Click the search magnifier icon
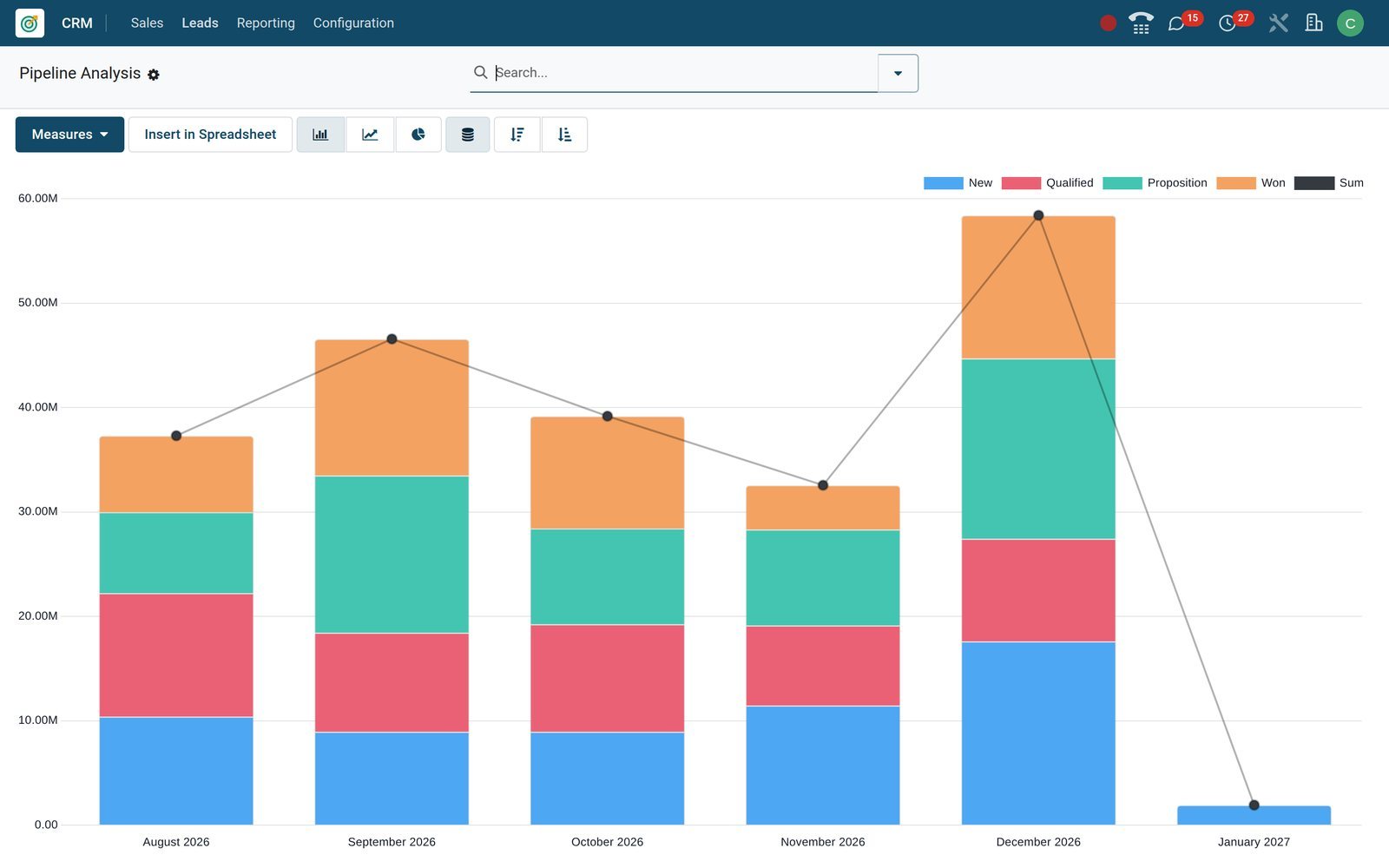The width and height of the screenshot is (1389, 868). tap(480, 72)
